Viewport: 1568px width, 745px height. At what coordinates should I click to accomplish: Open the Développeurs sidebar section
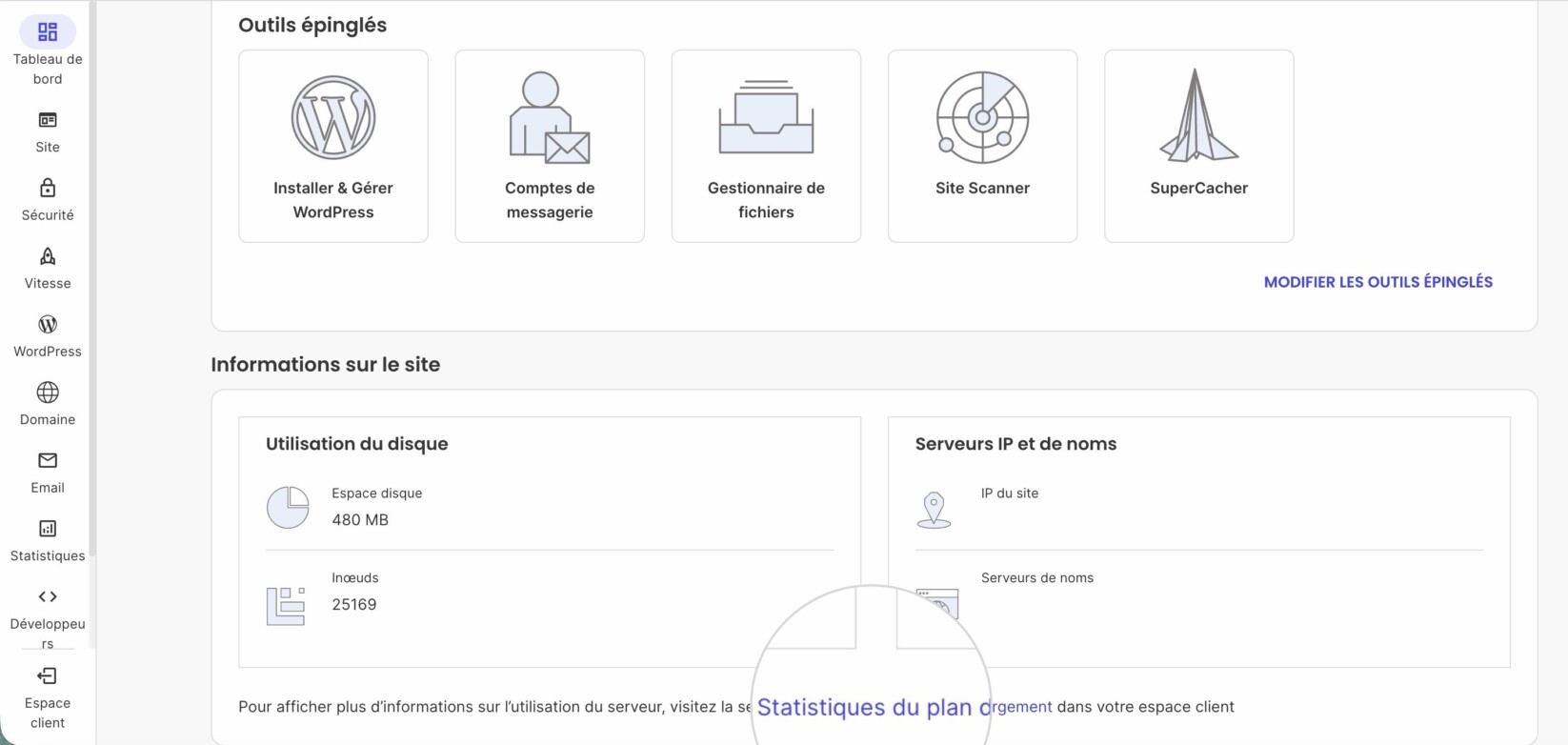pyautogui.click(x=48, y=617)
